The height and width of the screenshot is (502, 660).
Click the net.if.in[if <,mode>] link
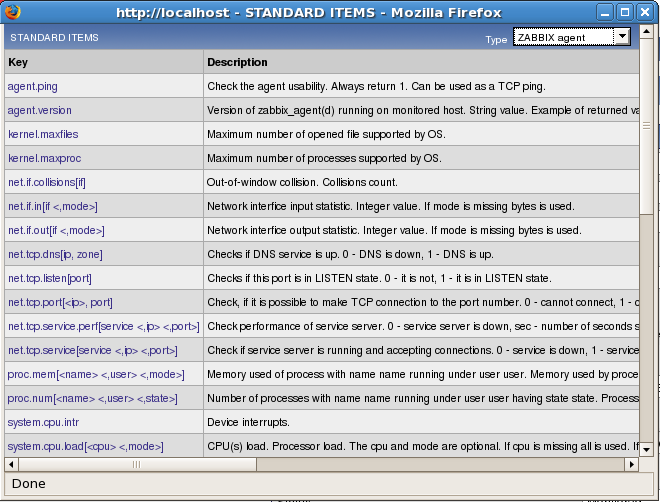53,206
